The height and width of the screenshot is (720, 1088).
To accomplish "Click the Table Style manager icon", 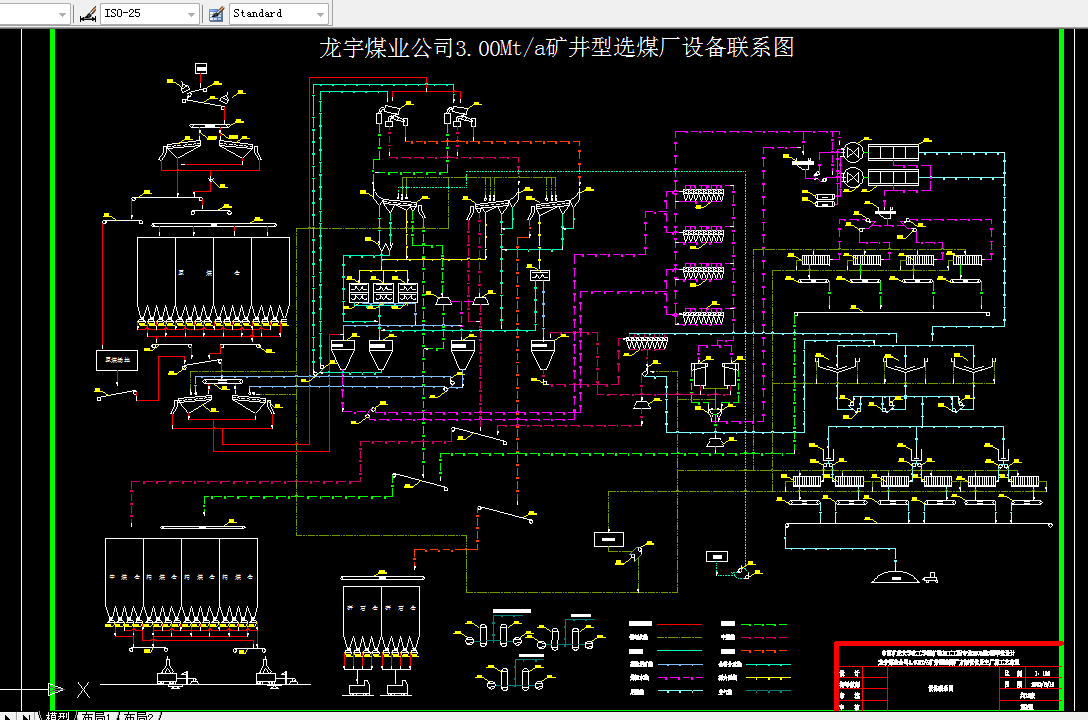I will tap(216, 14).
